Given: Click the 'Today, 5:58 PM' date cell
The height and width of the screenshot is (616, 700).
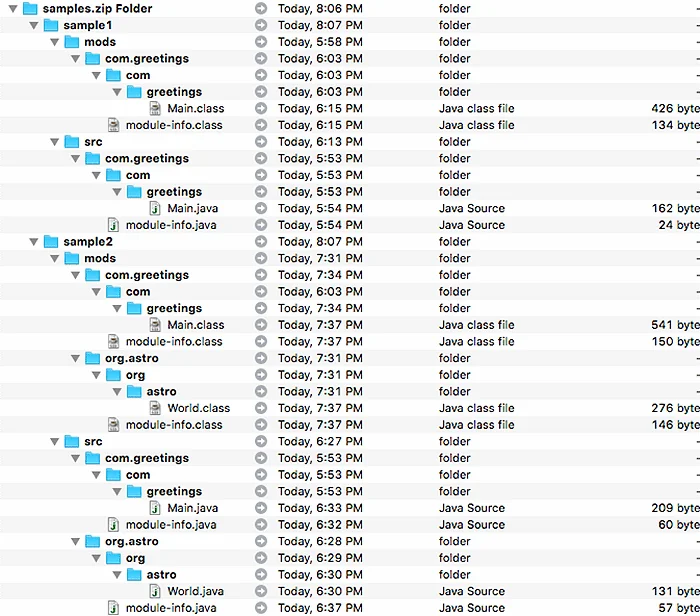Looking at the screenshot, I should pyautogui.click(x=320, y=42).
